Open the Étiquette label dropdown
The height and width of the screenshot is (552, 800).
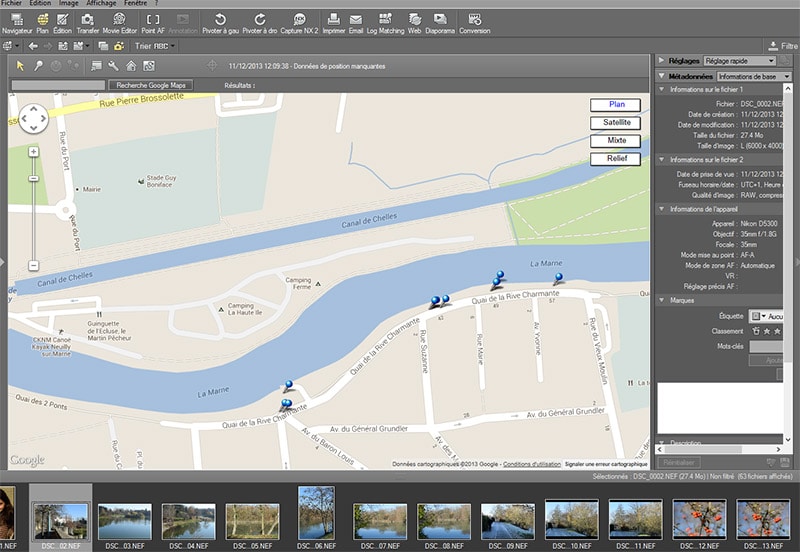pos(765,316)
